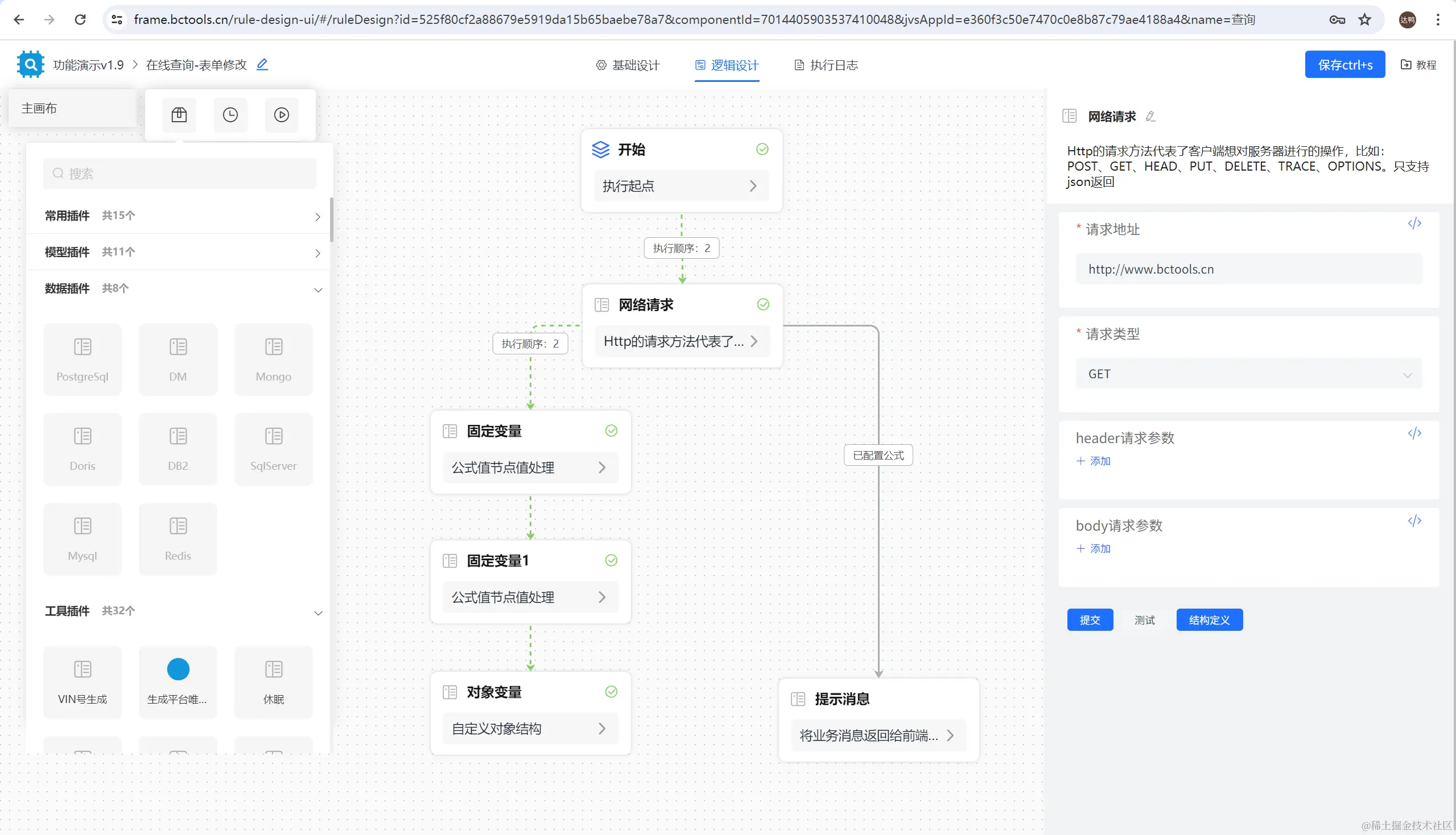Open the 请求类型 GET dropdown
Image resolution: width=1456 pixels, height=835 pixels.
point(1248,374)
